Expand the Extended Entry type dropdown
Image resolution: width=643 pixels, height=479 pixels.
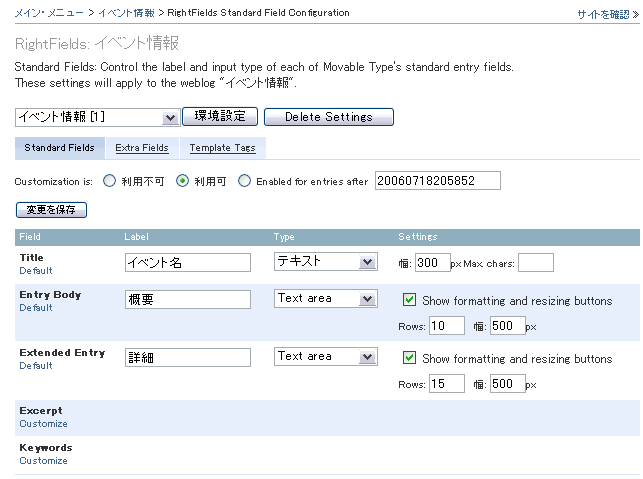(325, 357)
